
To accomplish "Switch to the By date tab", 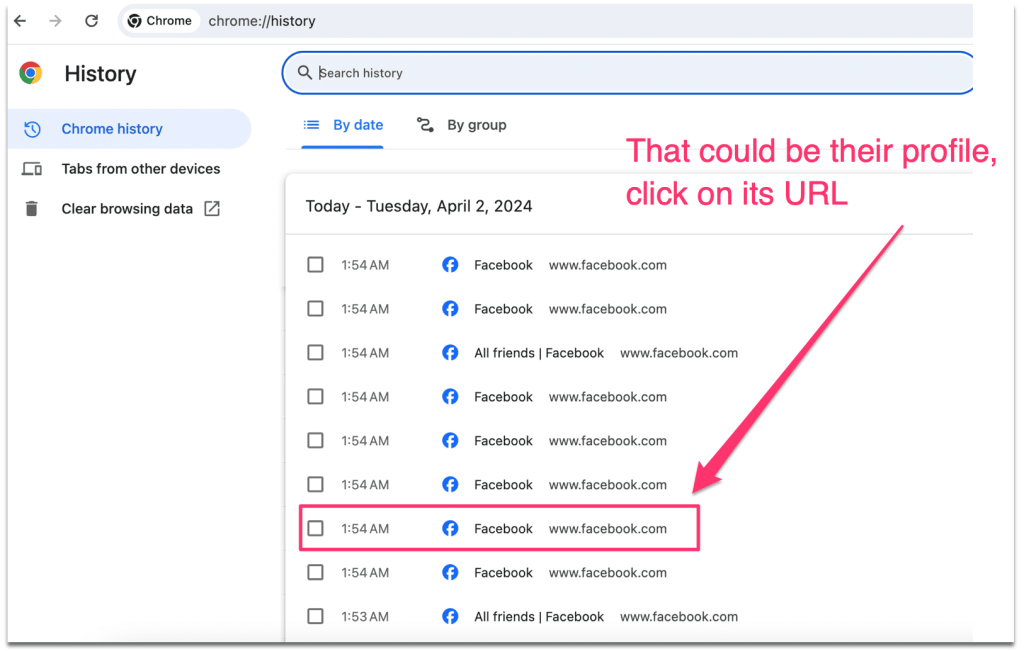I will (x=343, y=125).
